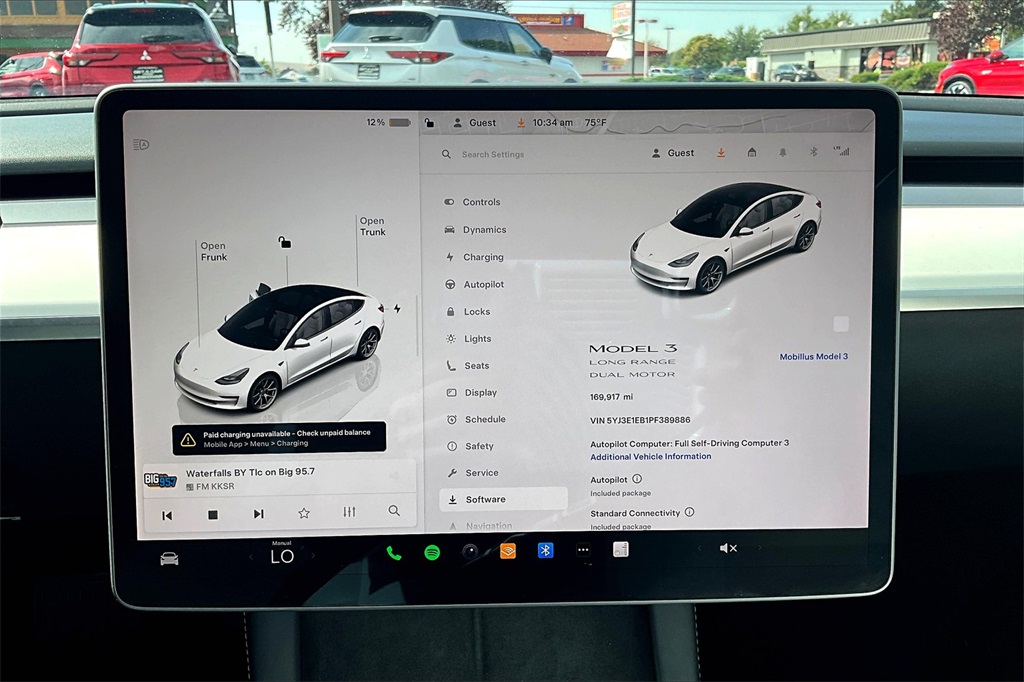Tap the Waterfalls BY Tlc on Big 95.7 title
The height and width of the screenshot is (682, 1024).
tap(250, 472)
